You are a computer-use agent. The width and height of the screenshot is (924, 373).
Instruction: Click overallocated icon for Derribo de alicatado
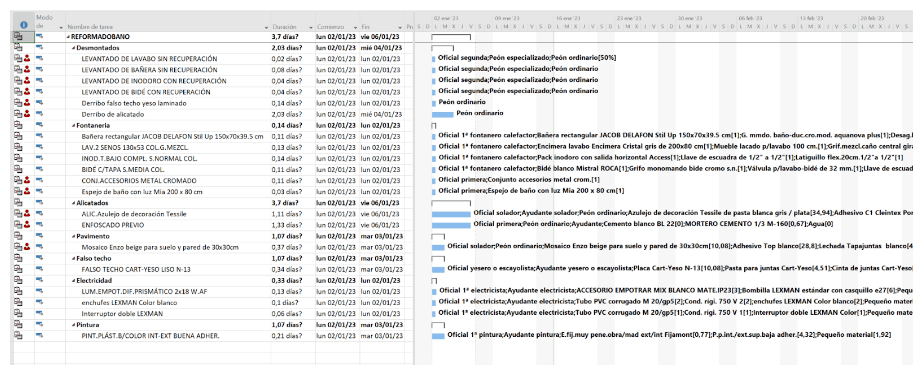pyautogui.click(x=27, y=114)
